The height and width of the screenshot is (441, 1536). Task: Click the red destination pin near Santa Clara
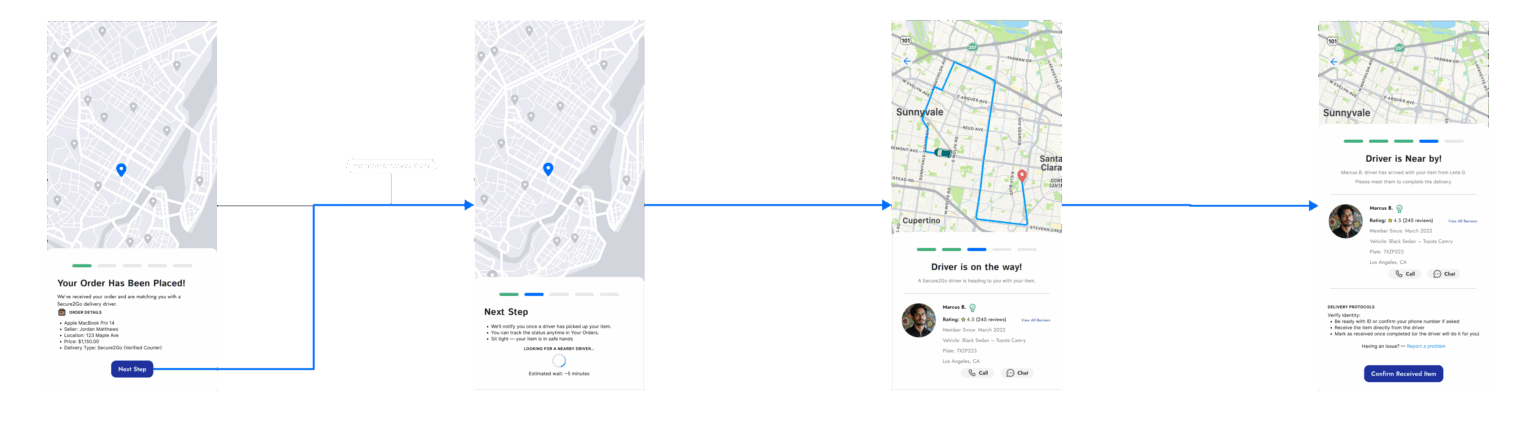click(1022, 176)
